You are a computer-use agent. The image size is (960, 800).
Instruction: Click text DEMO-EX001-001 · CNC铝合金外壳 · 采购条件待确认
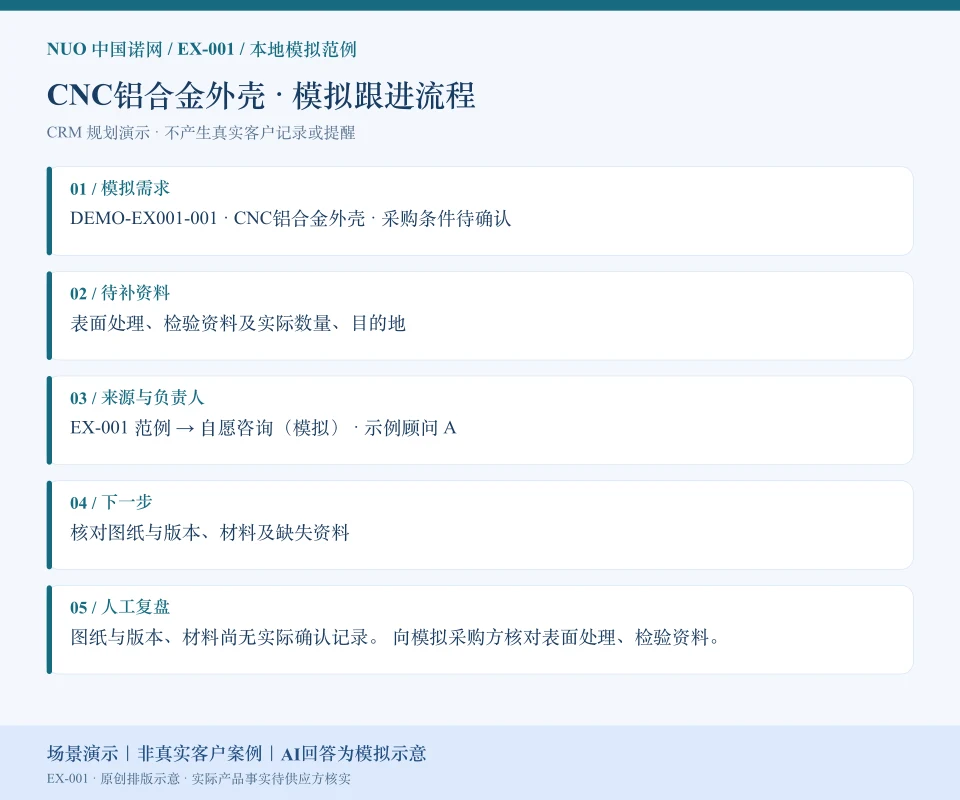click(290, 219)
